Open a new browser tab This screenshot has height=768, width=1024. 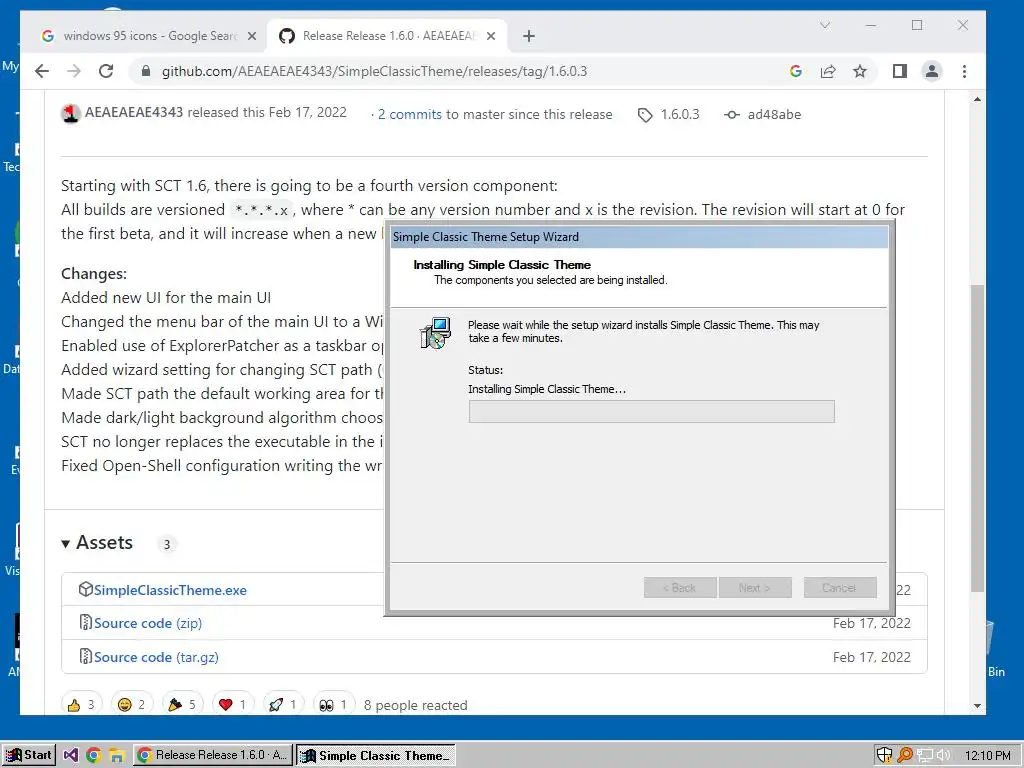pos(529,37)
